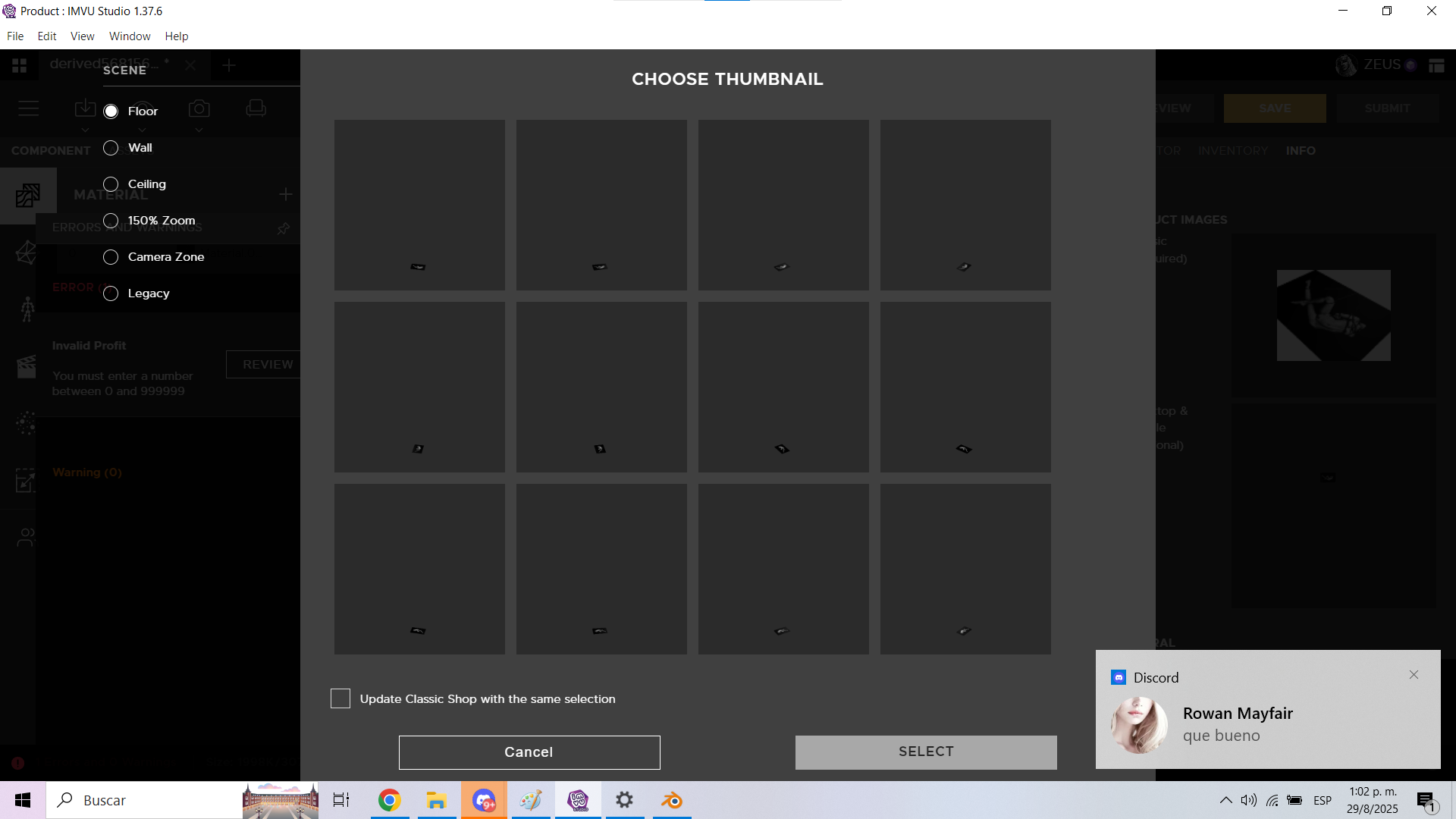Expand the chevron under camera icon
Screen dimensions: 1456x819
[199, 130]
